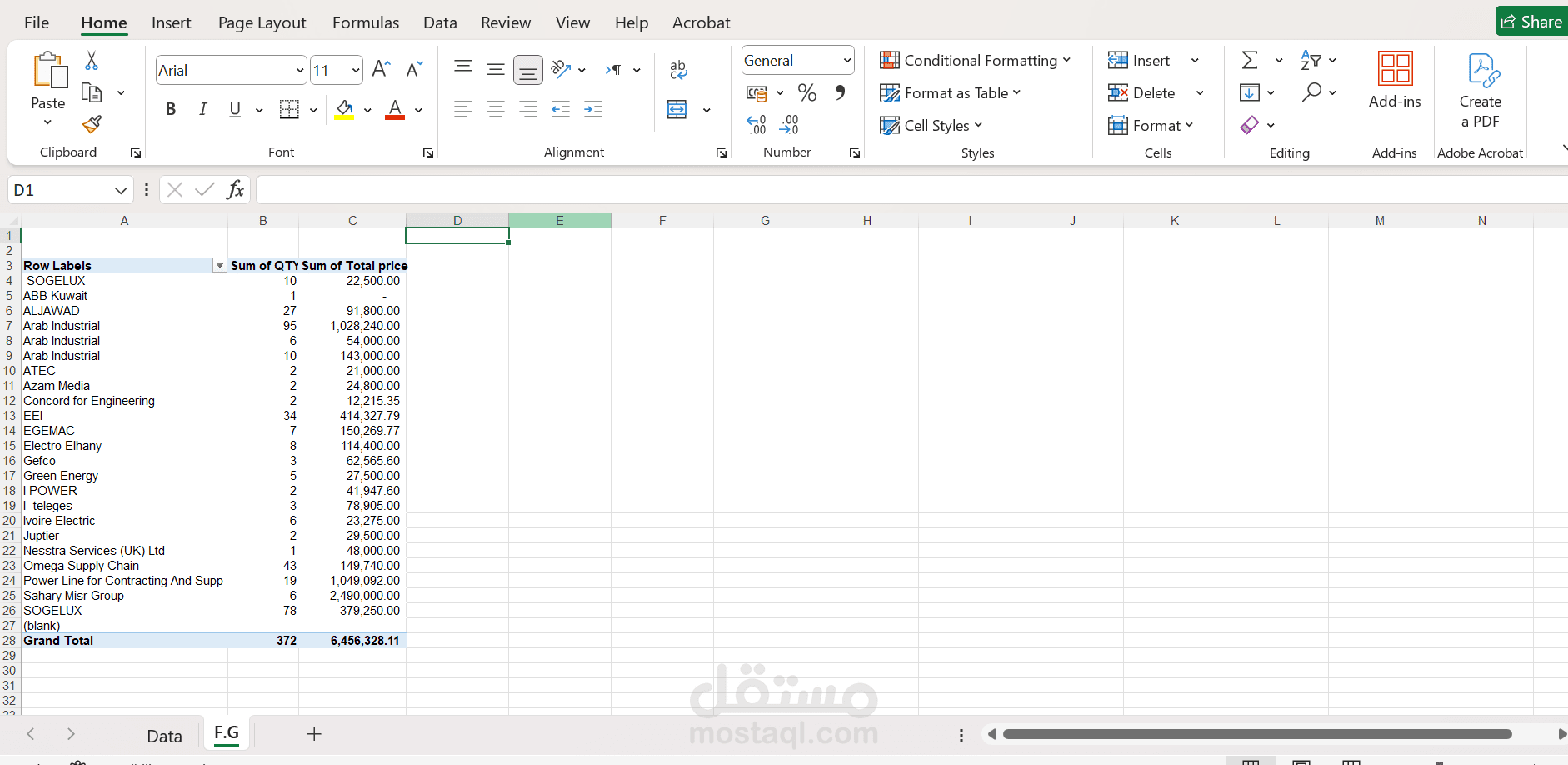Open the Paste options dropdown arrow
1568x765 pixels.
tap(47, 122)
